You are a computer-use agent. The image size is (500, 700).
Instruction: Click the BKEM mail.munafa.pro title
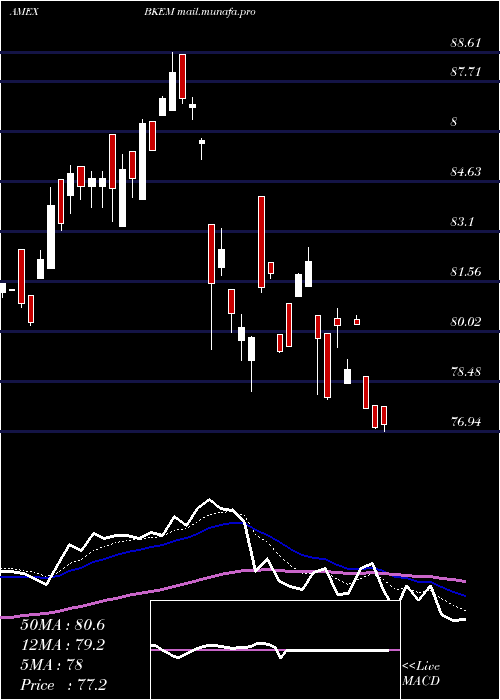coord(200,12)
